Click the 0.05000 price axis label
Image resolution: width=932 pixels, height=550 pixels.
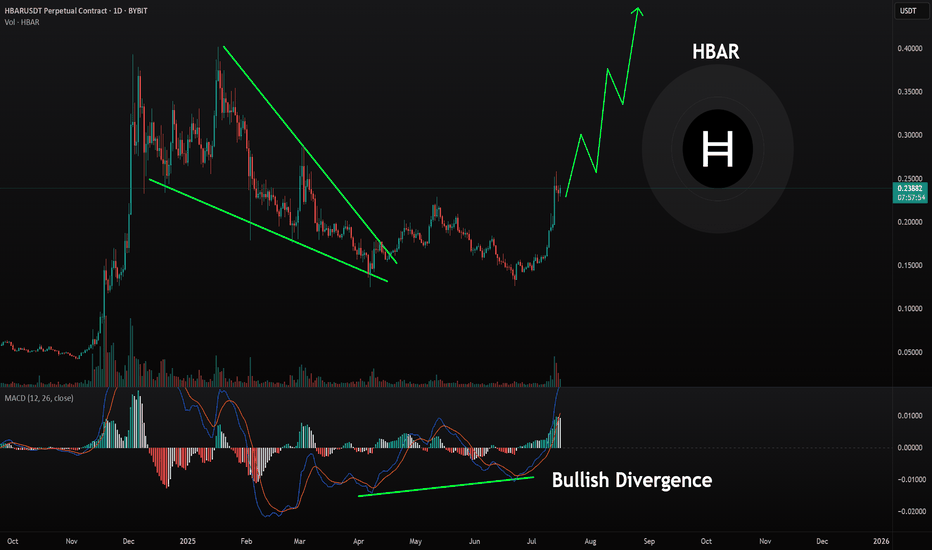point(910,353)
